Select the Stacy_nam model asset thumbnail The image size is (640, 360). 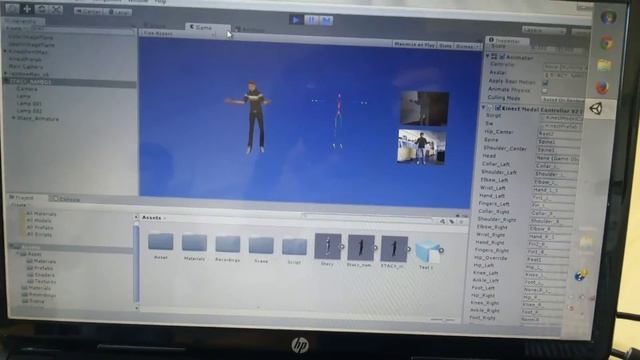click(361, 247)
